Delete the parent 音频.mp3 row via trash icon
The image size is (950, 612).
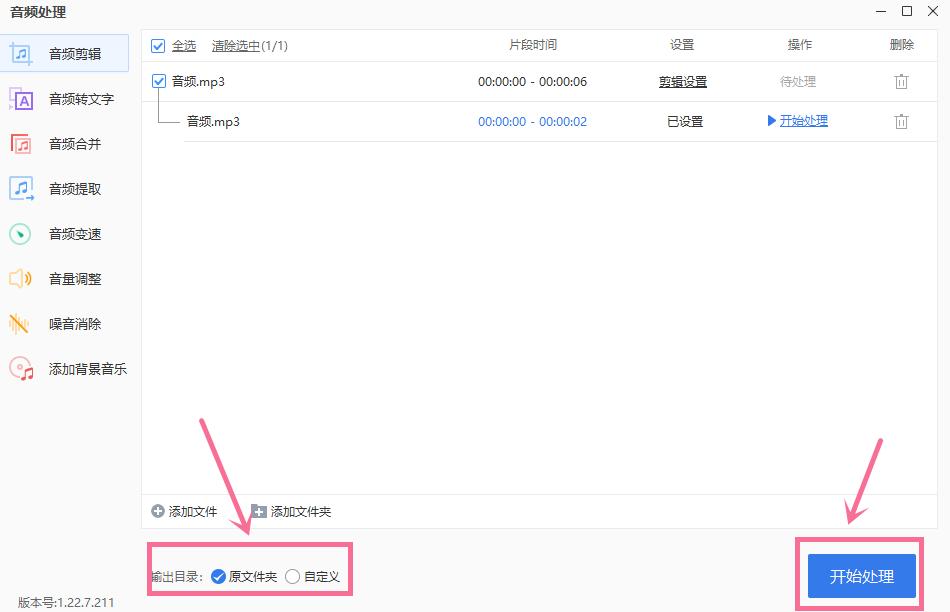pyautogui.click(x=902, y=82)
